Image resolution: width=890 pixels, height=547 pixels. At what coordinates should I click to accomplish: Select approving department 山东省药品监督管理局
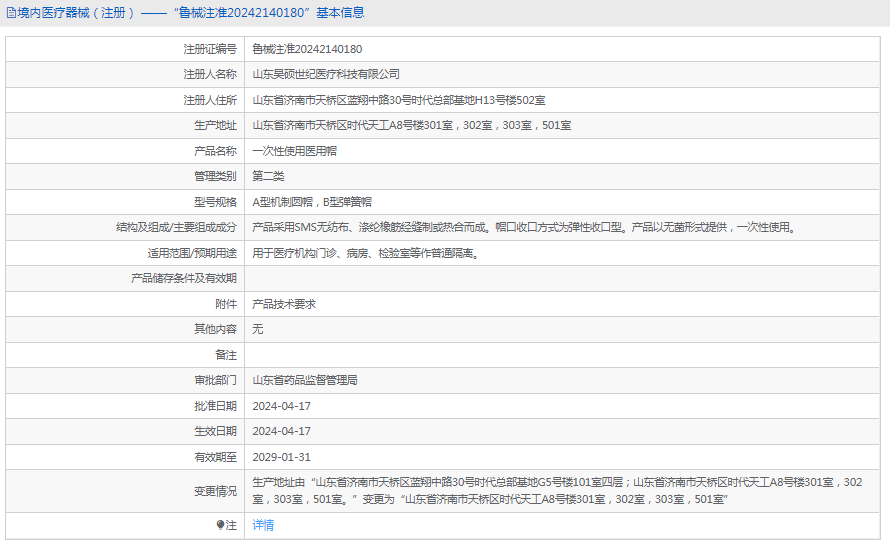[305, 380]
